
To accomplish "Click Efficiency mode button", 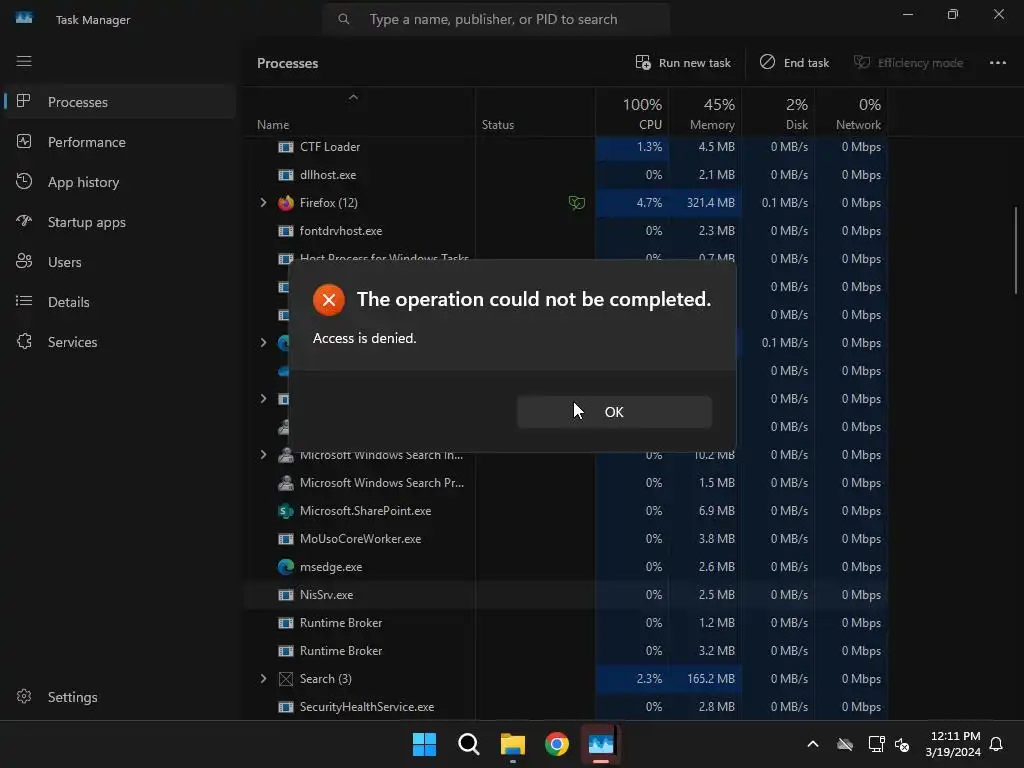I will pos(908,63).
